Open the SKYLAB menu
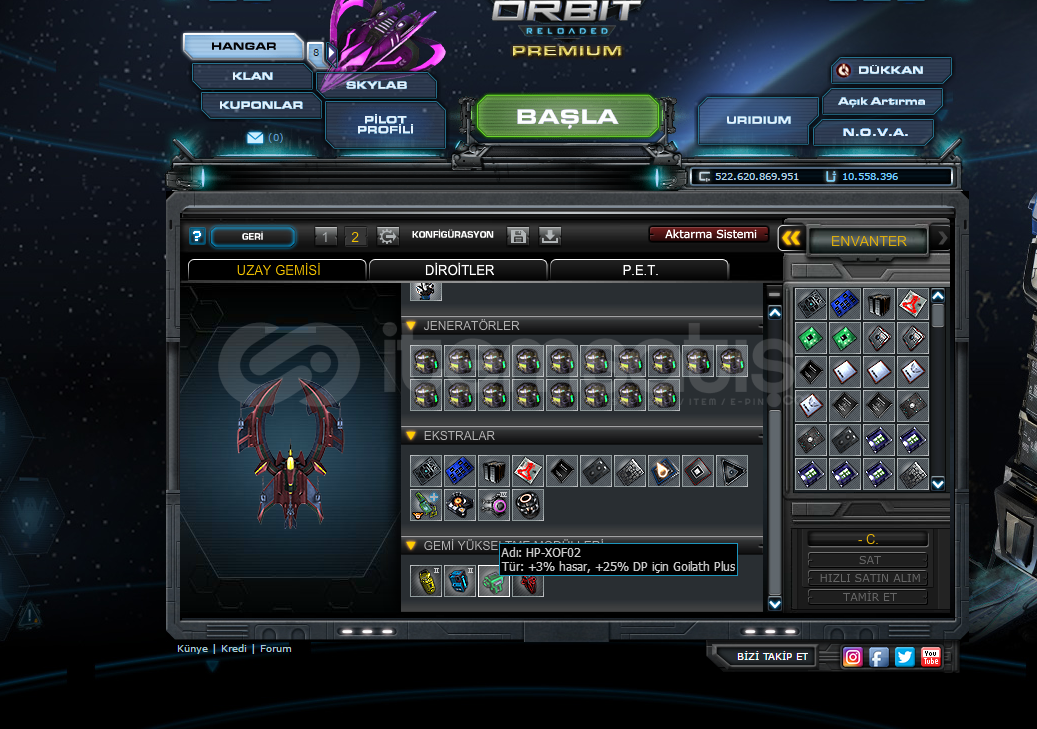 coord(376,85)
